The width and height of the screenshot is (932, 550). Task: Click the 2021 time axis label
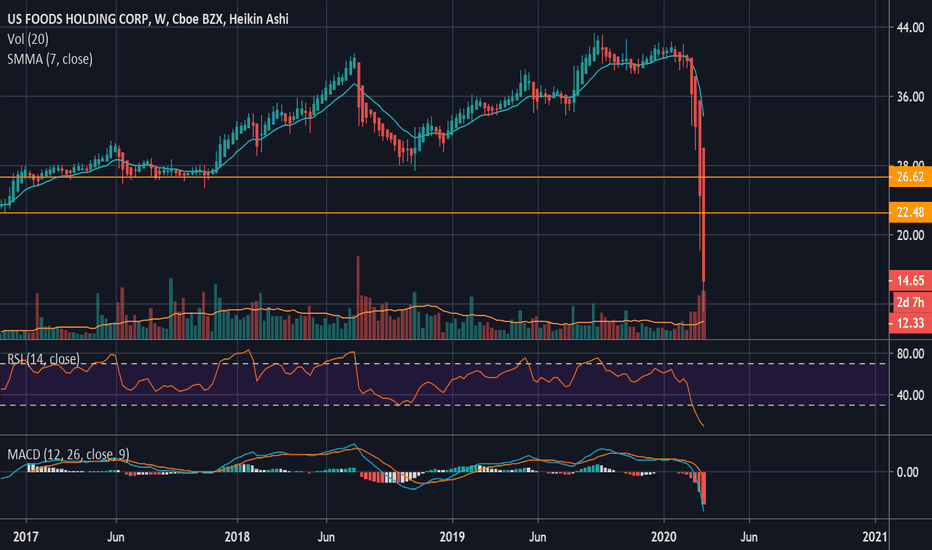pyautogui.click(x=875, y=537)
